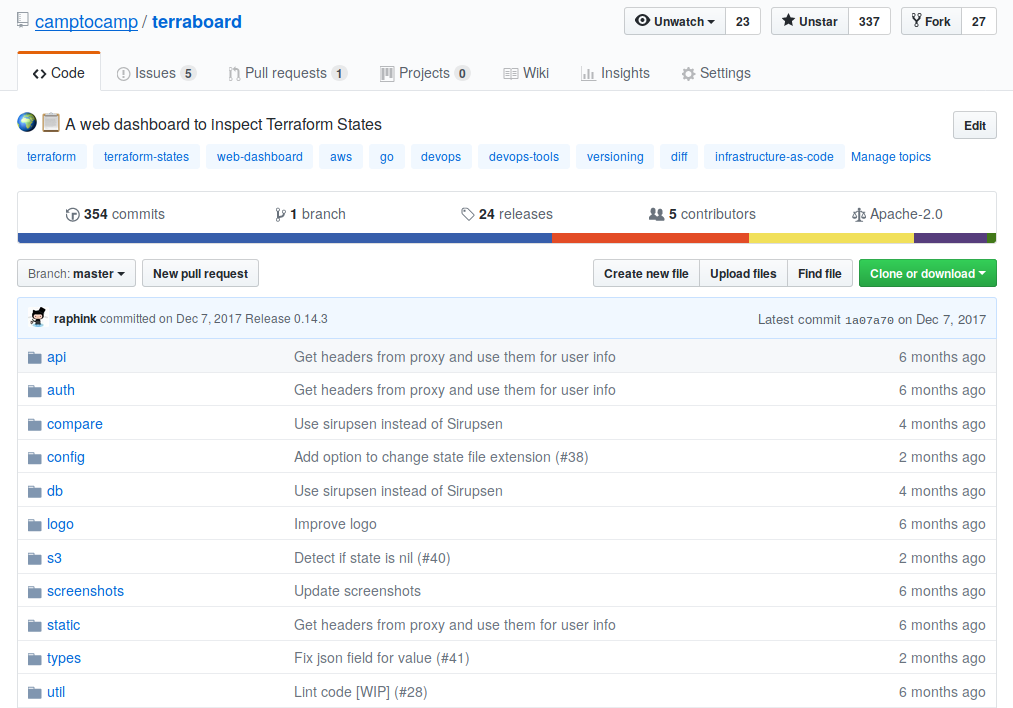
Task: Open the Branch: master selector
Action: pyautogui.click(x=76, y=274)
